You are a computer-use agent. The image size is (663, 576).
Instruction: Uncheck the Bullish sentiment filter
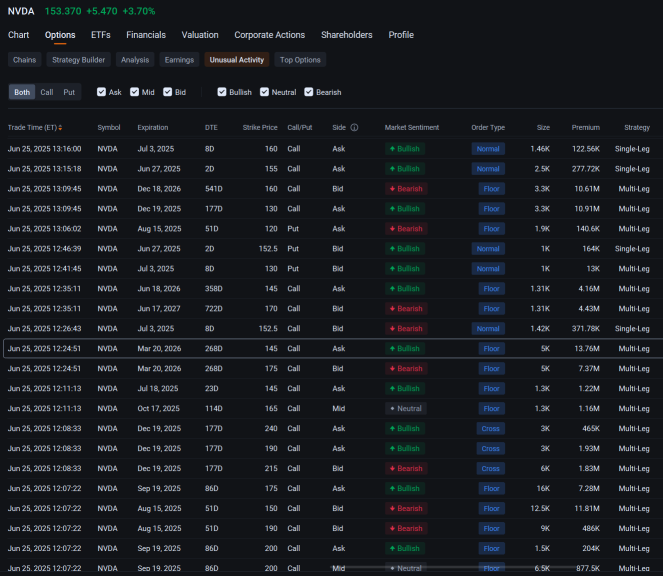[x=222, y=92]
